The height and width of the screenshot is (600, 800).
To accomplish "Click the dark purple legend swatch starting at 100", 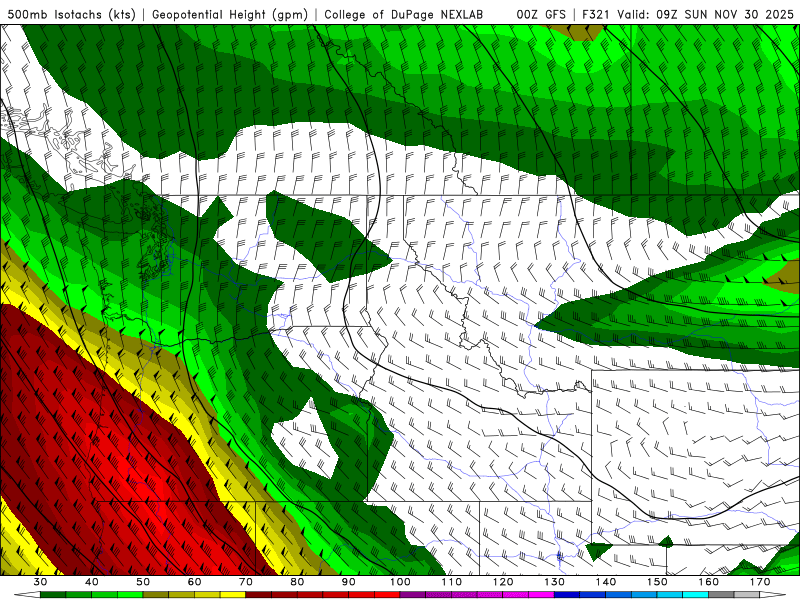I will point(413,594).
